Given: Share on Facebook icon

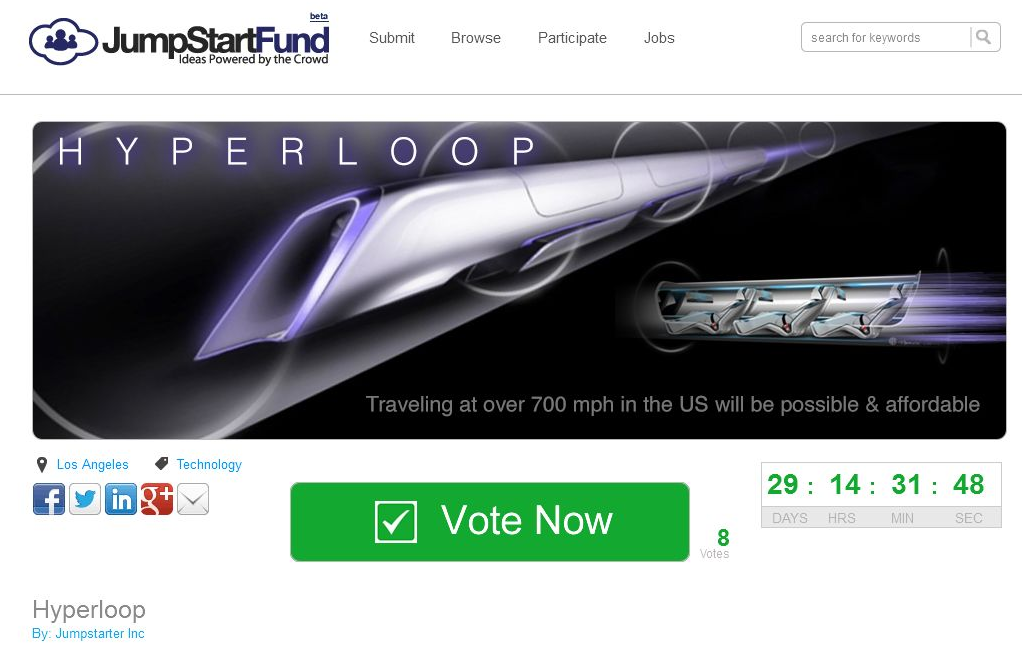Looking at the screenshot, I should point(49,499).
